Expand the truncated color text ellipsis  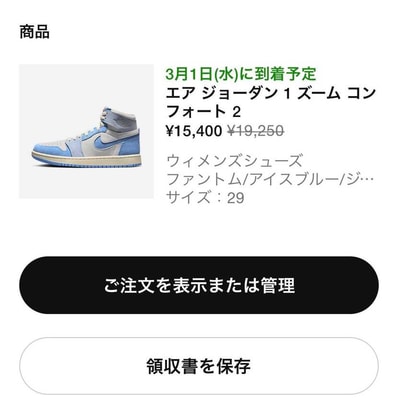(x=367, y=180)
